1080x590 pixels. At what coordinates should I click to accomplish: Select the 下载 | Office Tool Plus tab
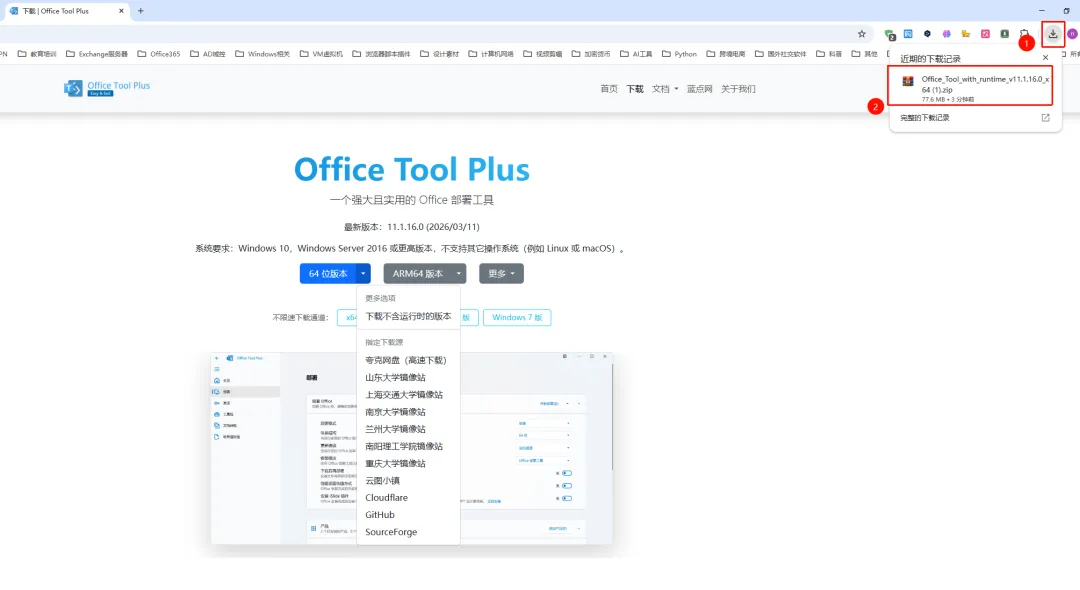click(x=65, y=11)
